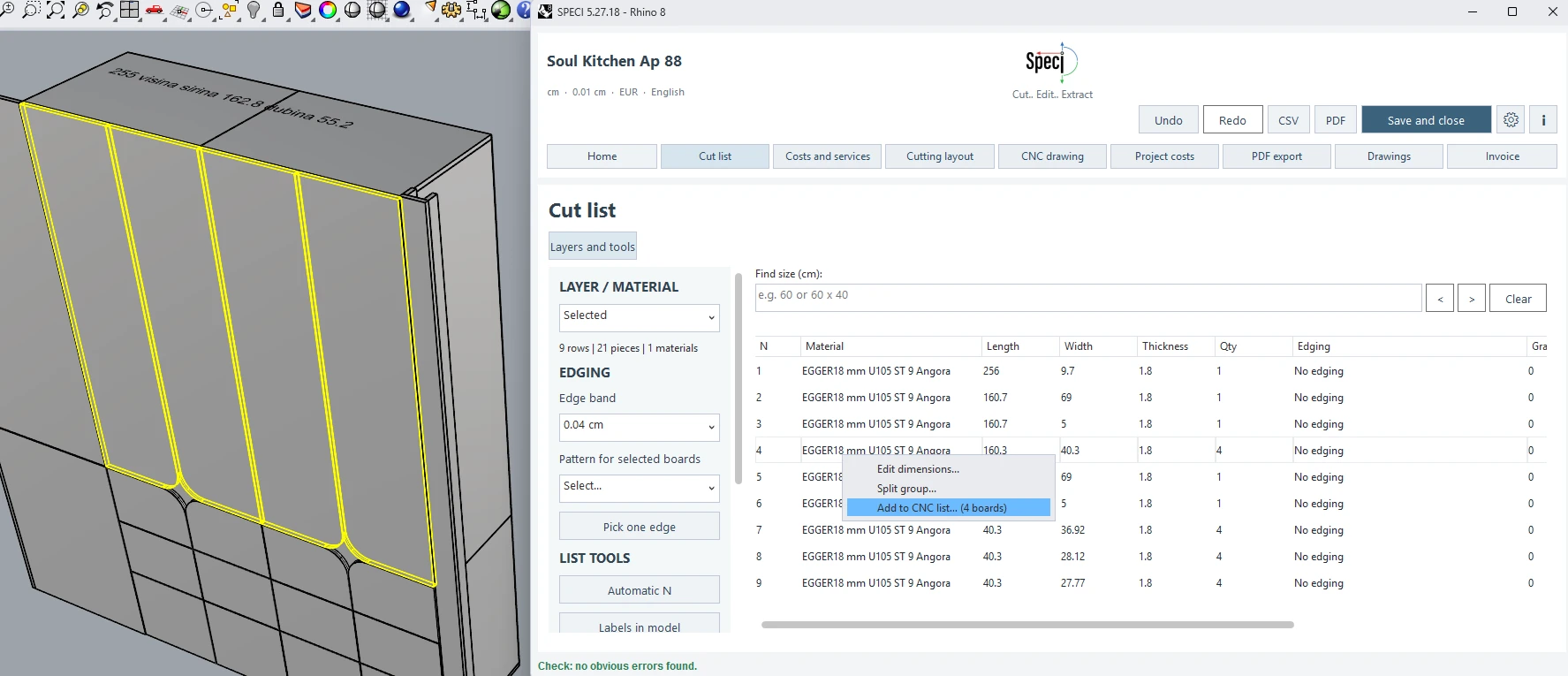Click Labels in model button

click(640, 624)
